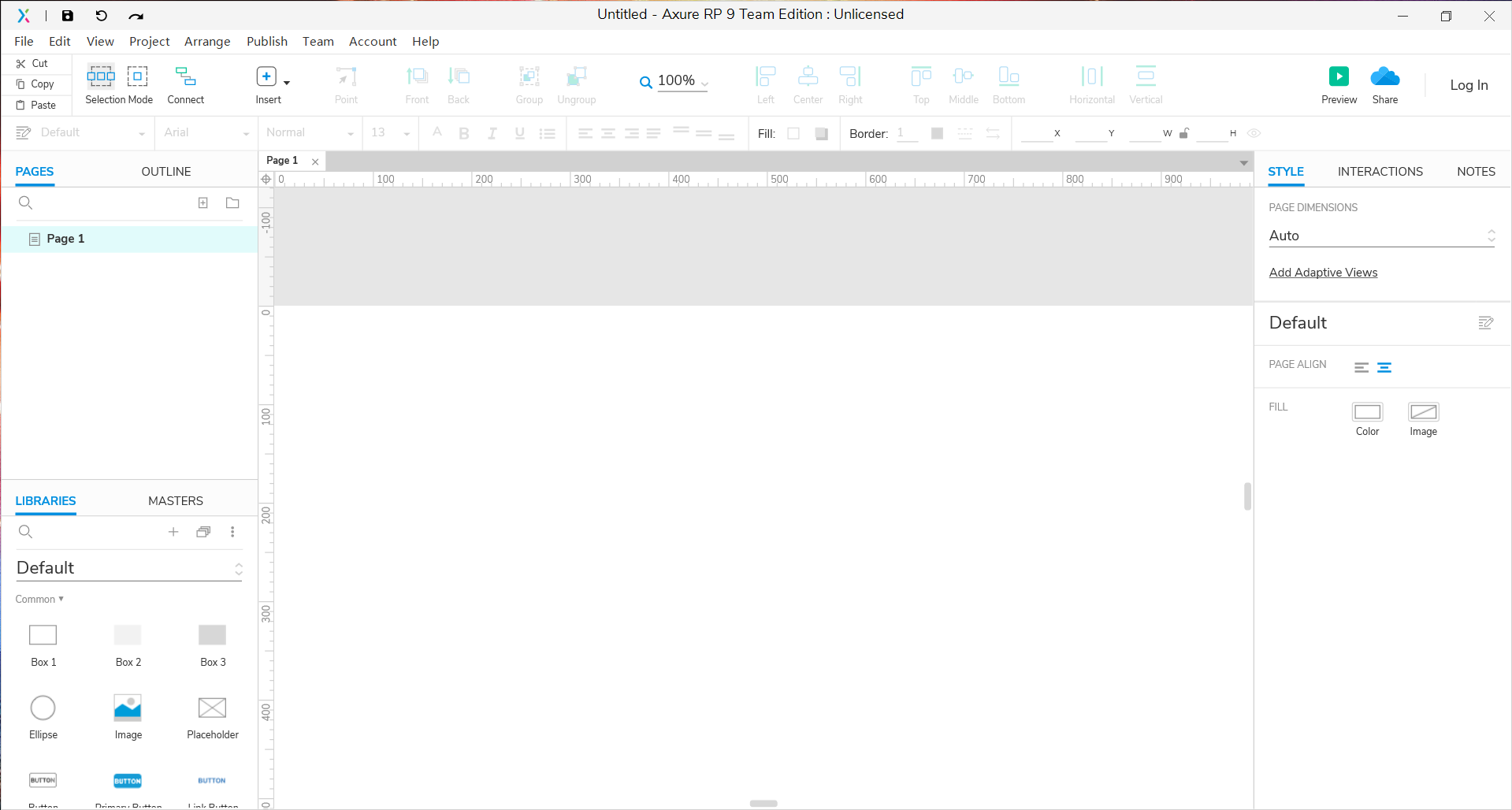Open libraries panel more options menu

tap(232, 532)
